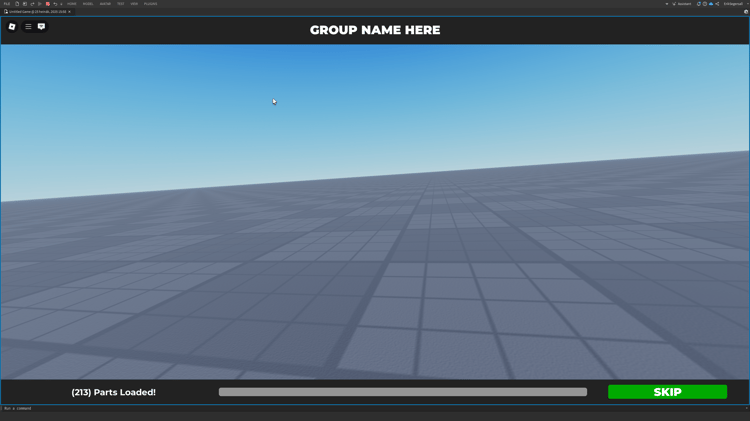Image resolution: width=750 pixels, height=421 pixels.
Task: Click the gray loading progress bar
Action: coord(403,392)
